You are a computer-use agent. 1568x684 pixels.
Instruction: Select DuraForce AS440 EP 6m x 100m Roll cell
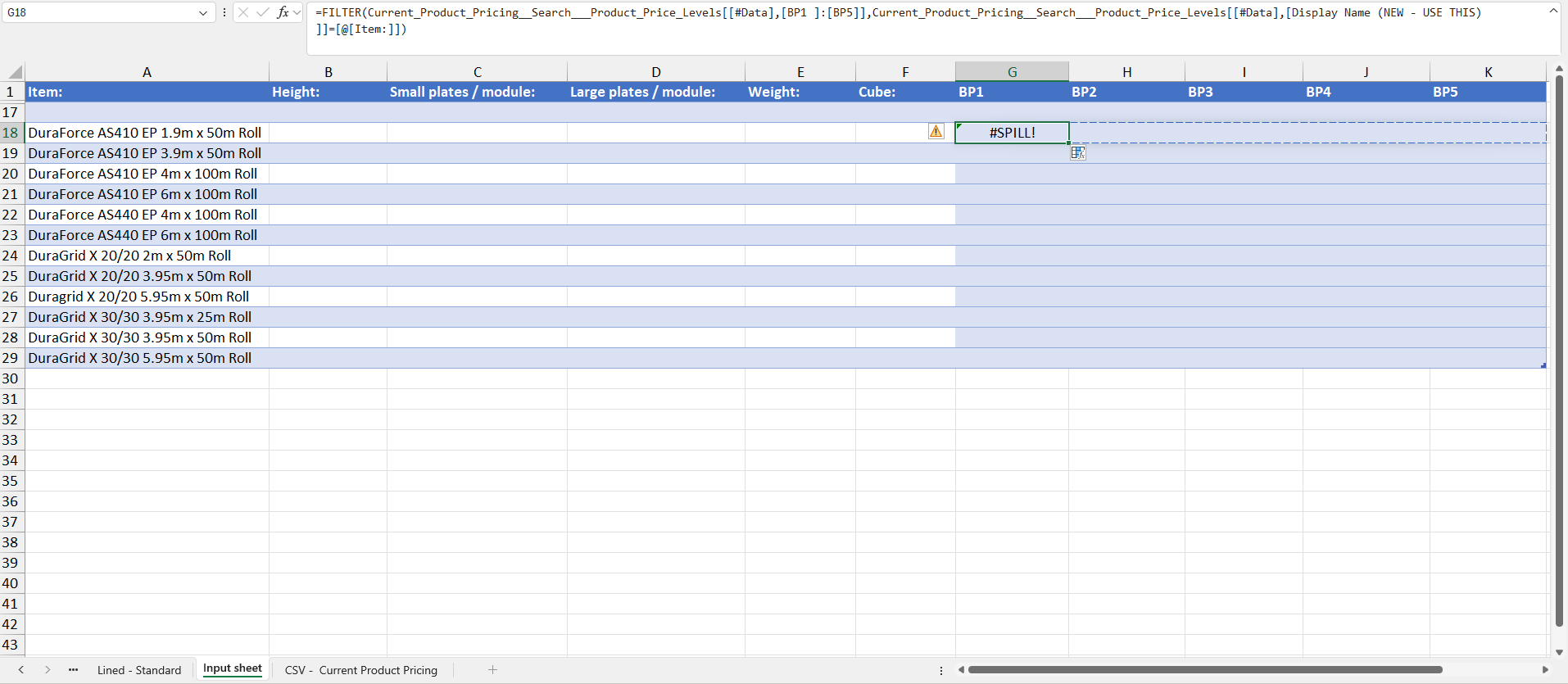coord(147,235)
